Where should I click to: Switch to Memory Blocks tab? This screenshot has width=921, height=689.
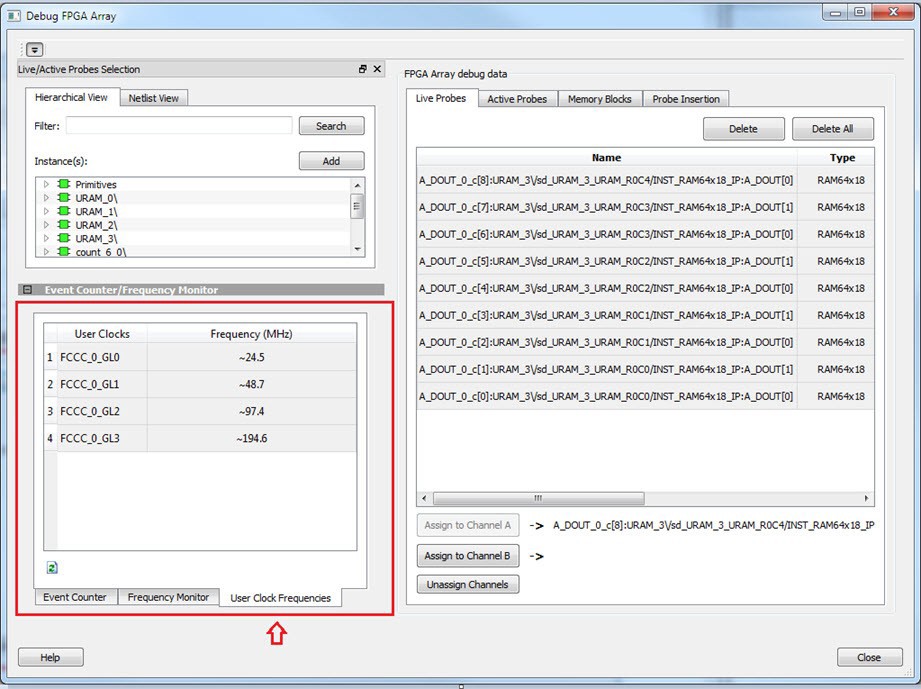(599, 99)
